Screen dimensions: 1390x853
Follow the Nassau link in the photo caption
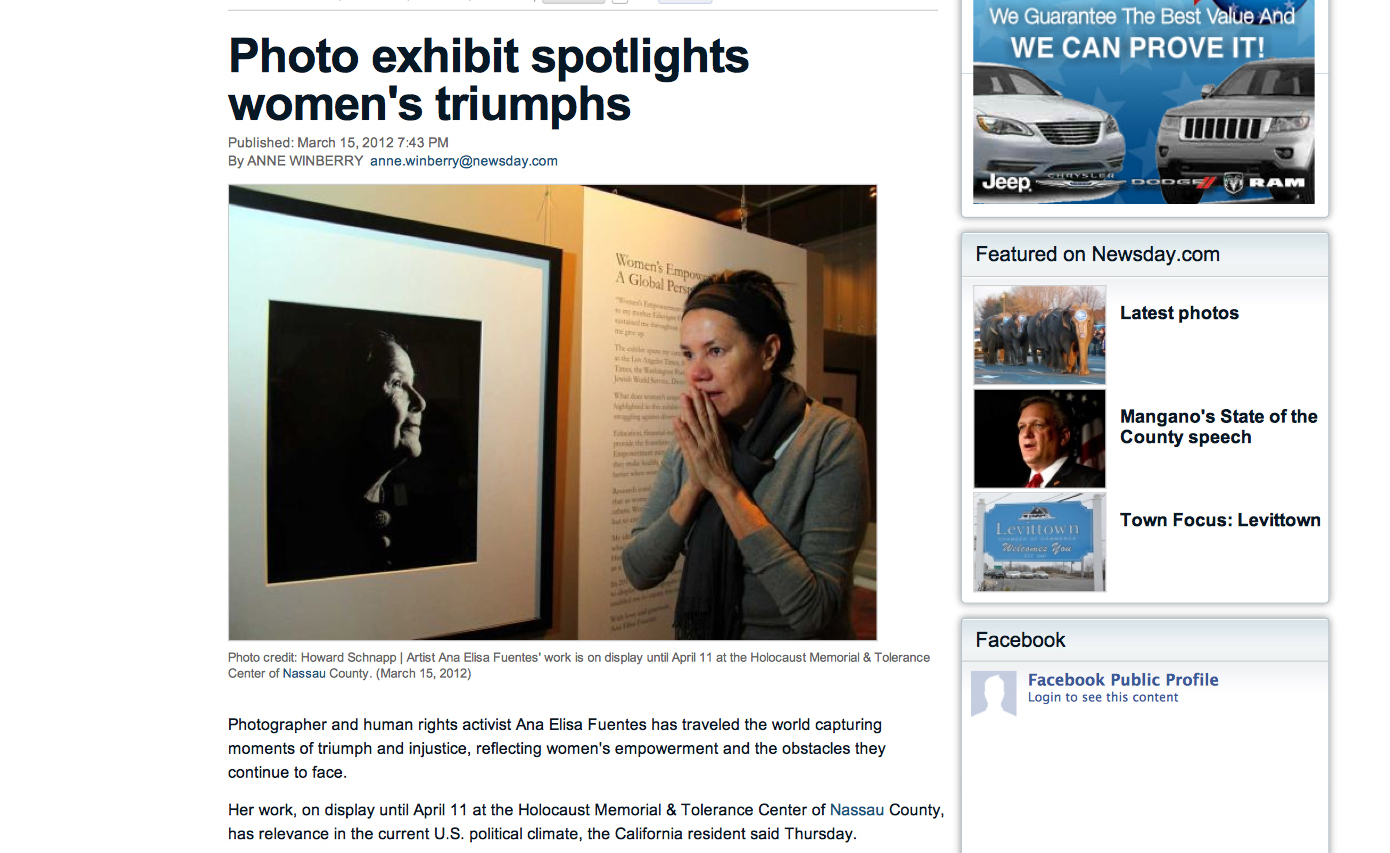pos(304,674)
